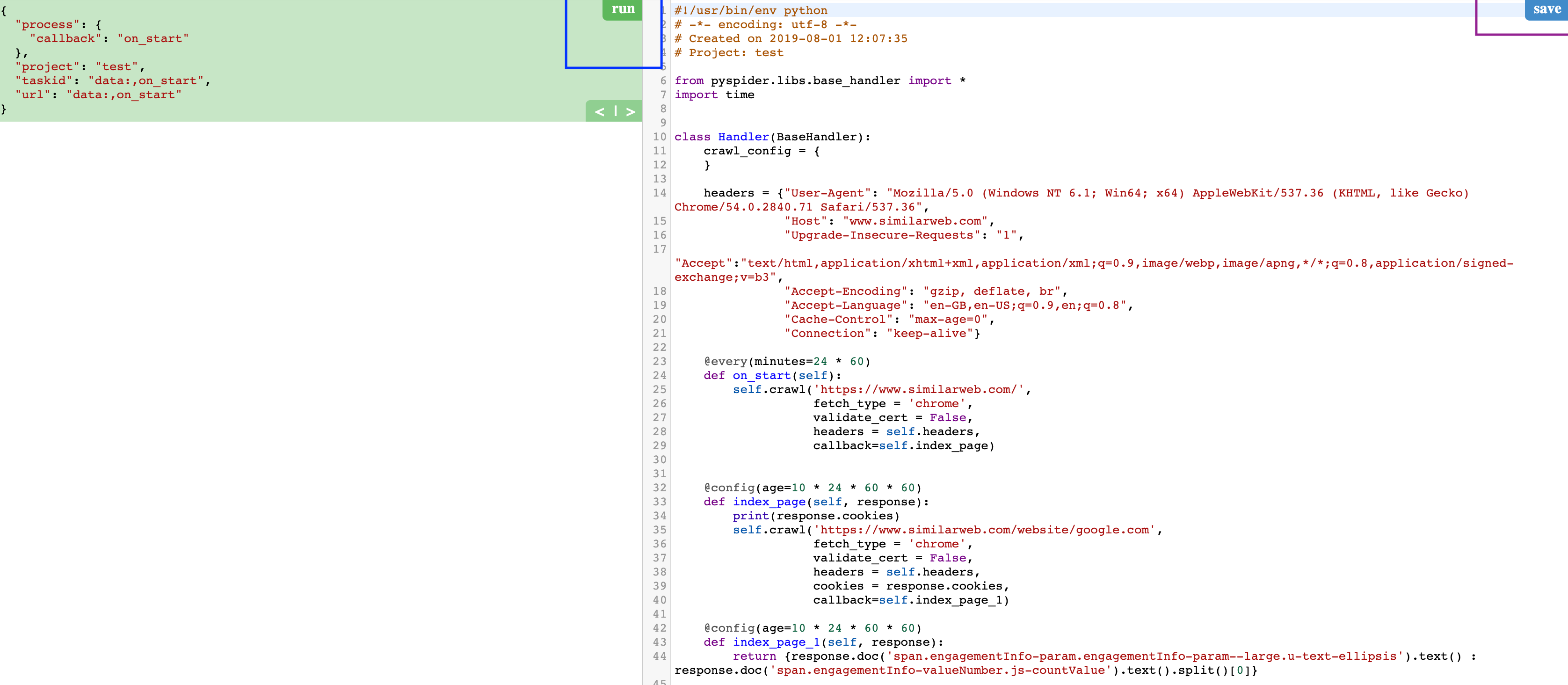This screenshot has height=685, width=1568.
Task: Click the '# Project: test' comment
Action: pos(729,52)
